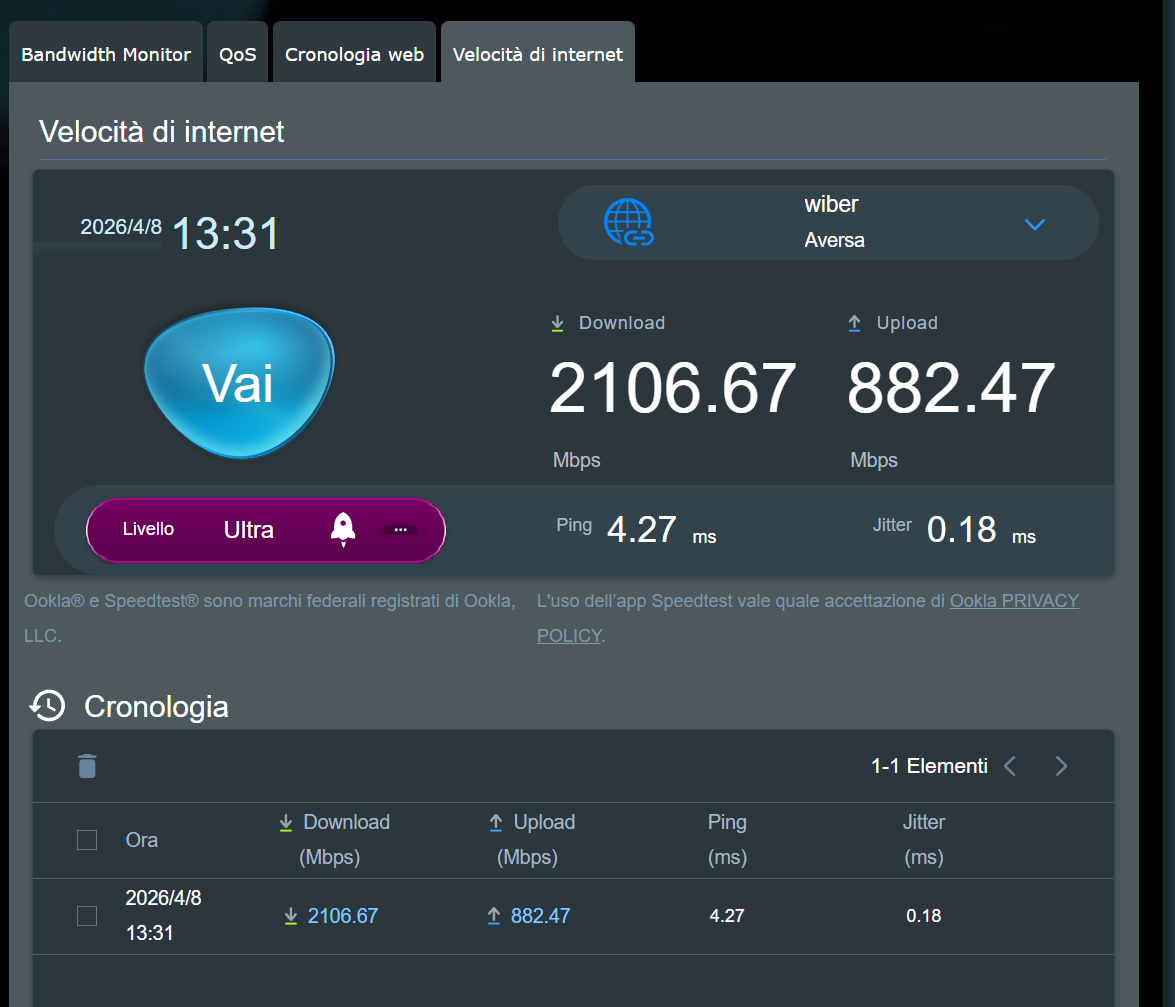The width and height of the screenshot is (1175, 1007).
Task: Click the Ping 4.27 ms result value
Action: click(x=641, y=529)
